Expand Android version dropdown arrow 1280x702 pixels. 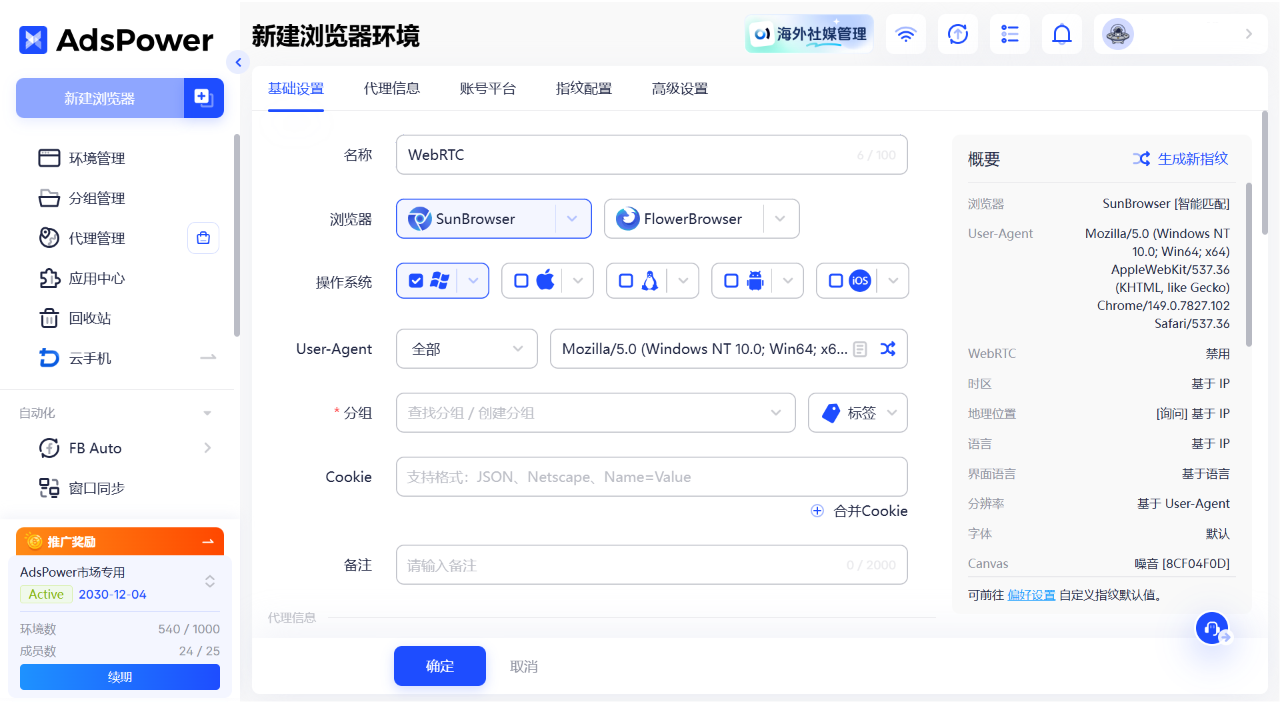(x=788, y=281)
